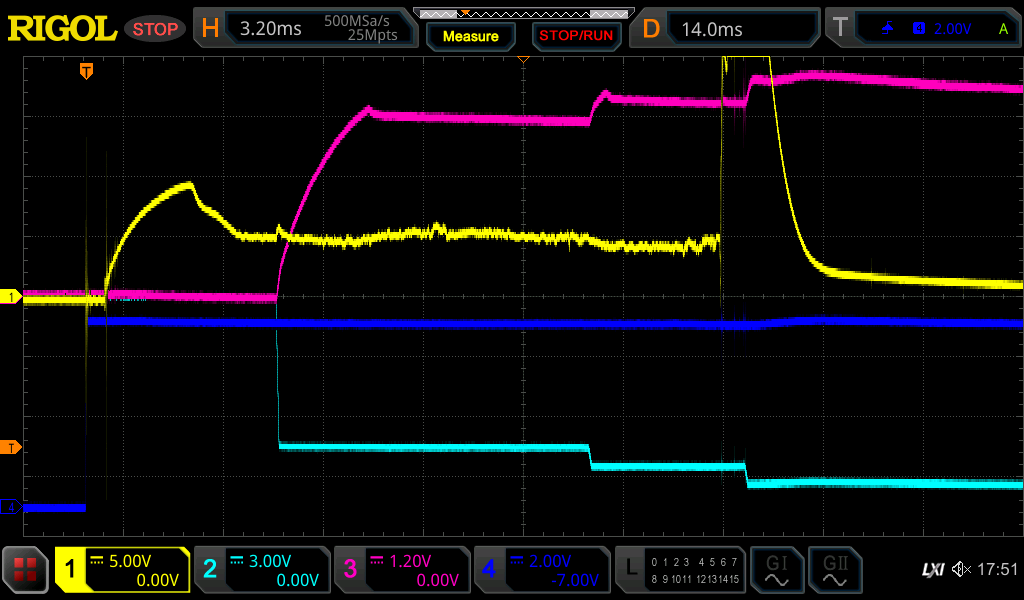
Task: Click the LXI network status icon
Action: click(932, 570)
